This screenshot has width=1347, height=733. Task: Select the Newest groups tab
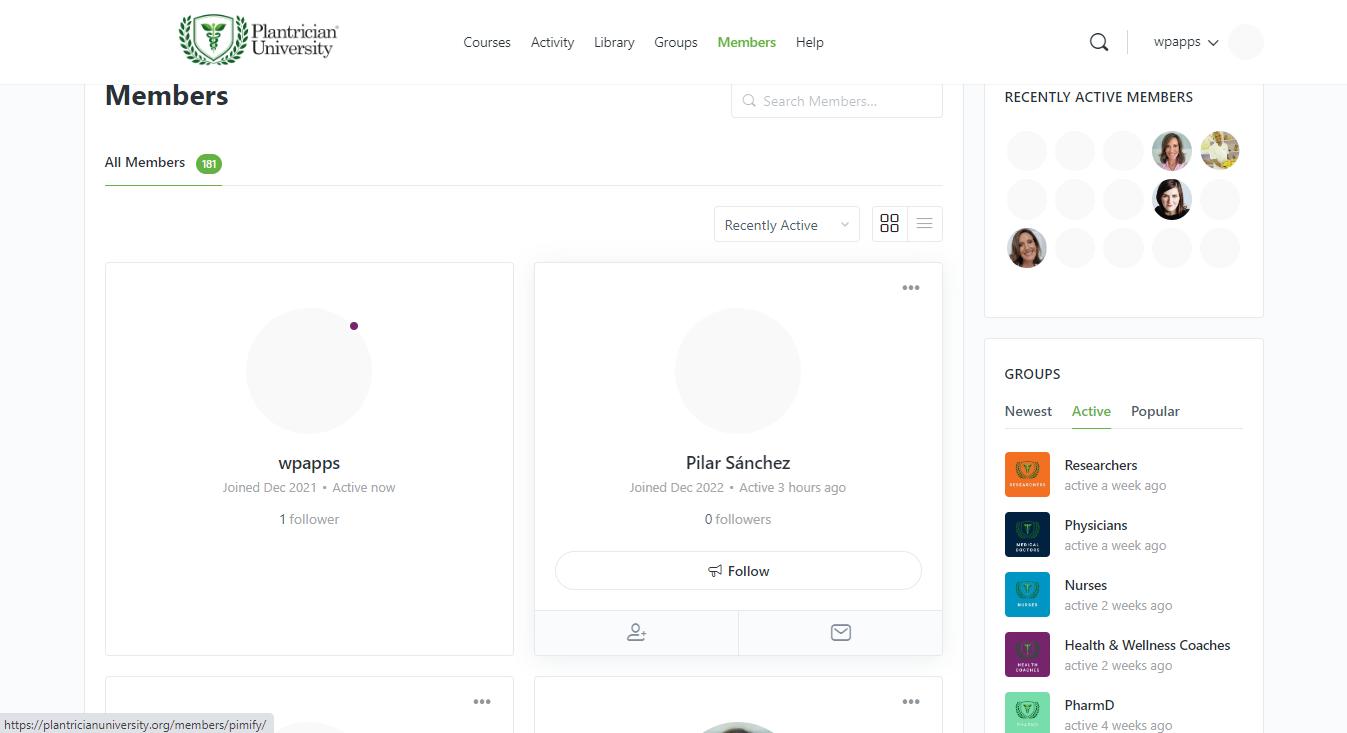pyautogui.click(x=1028, y=411)
